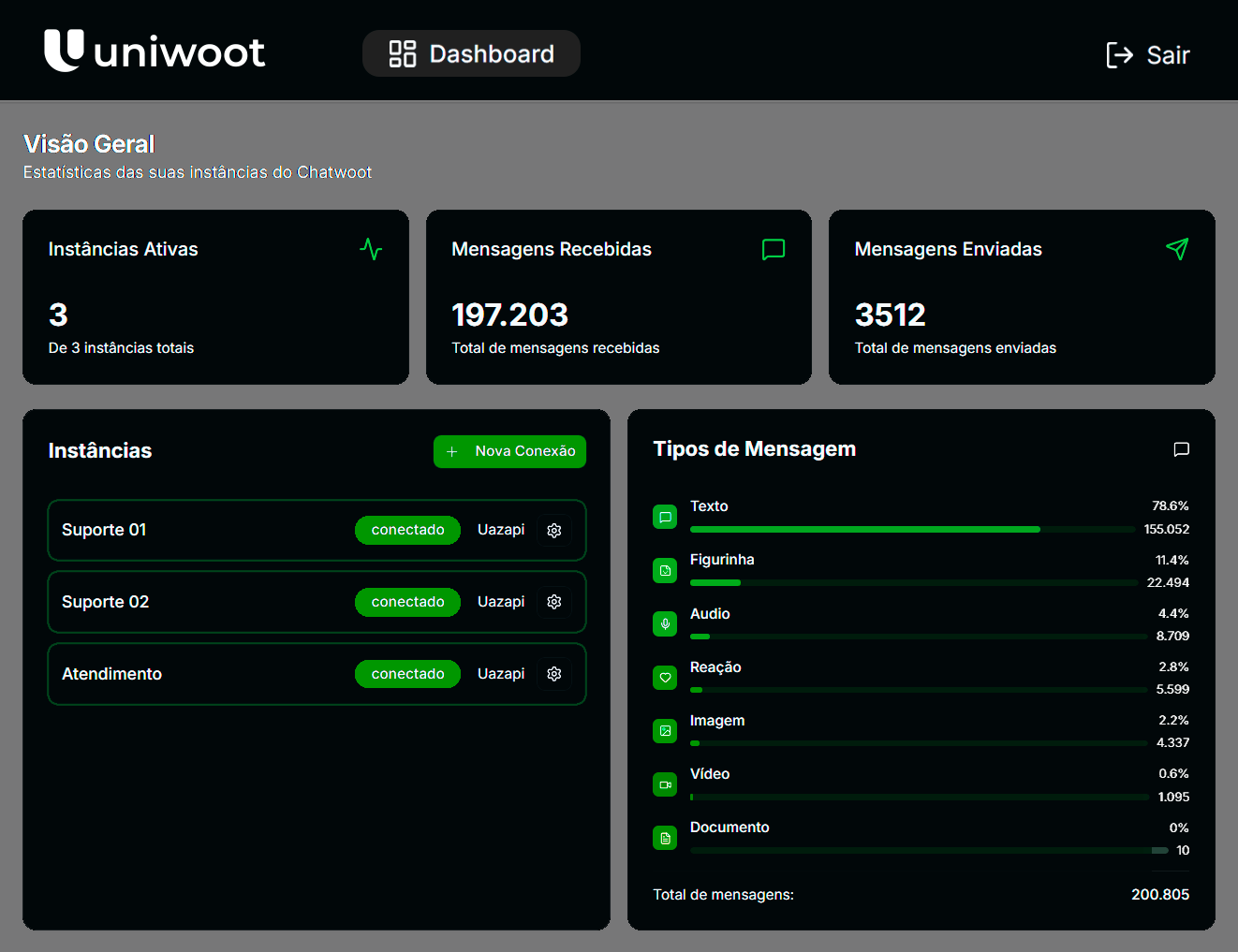
Task: Open settings gear for Suporte 02 instance
Action: 553,602
